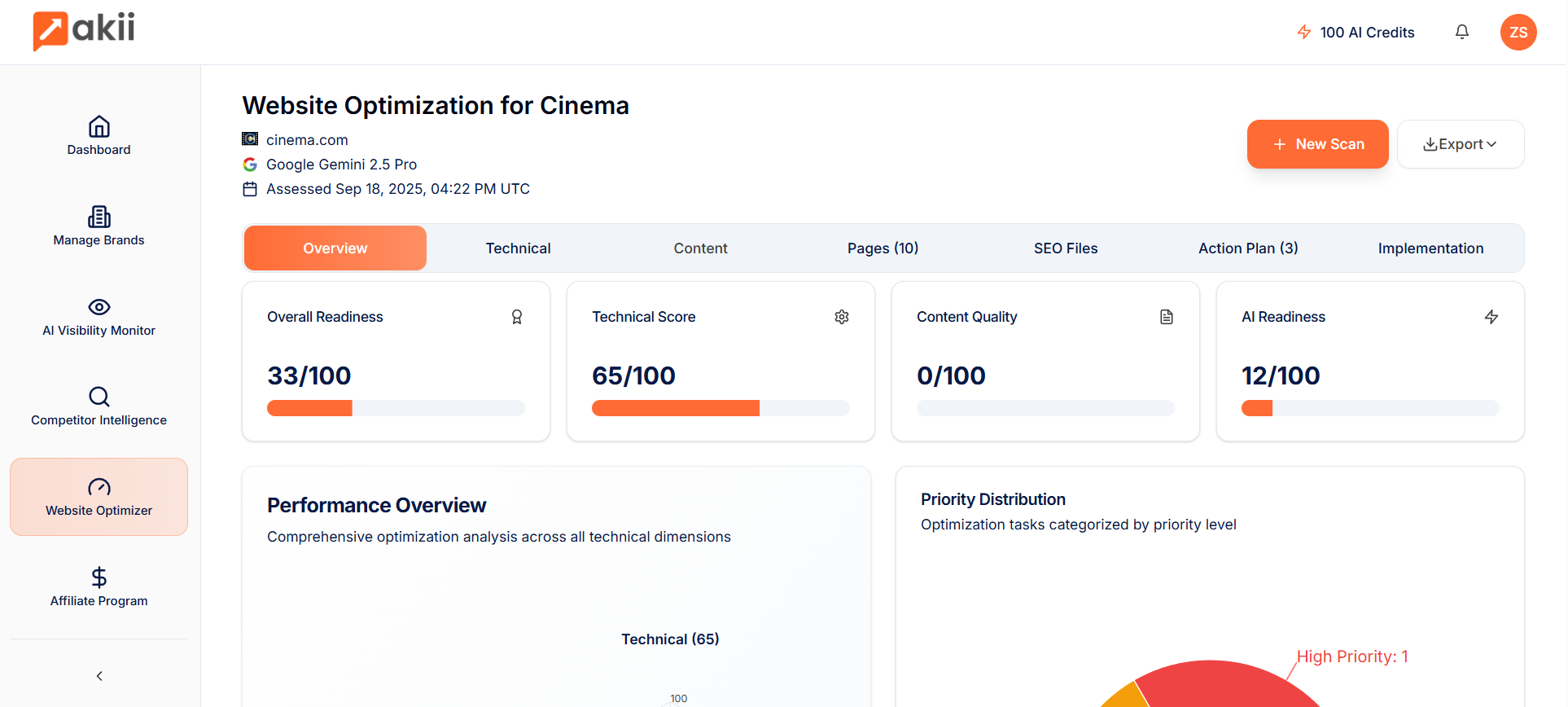Click the Technical Score gear icon

pyautogui.click(x=841, y=317)
